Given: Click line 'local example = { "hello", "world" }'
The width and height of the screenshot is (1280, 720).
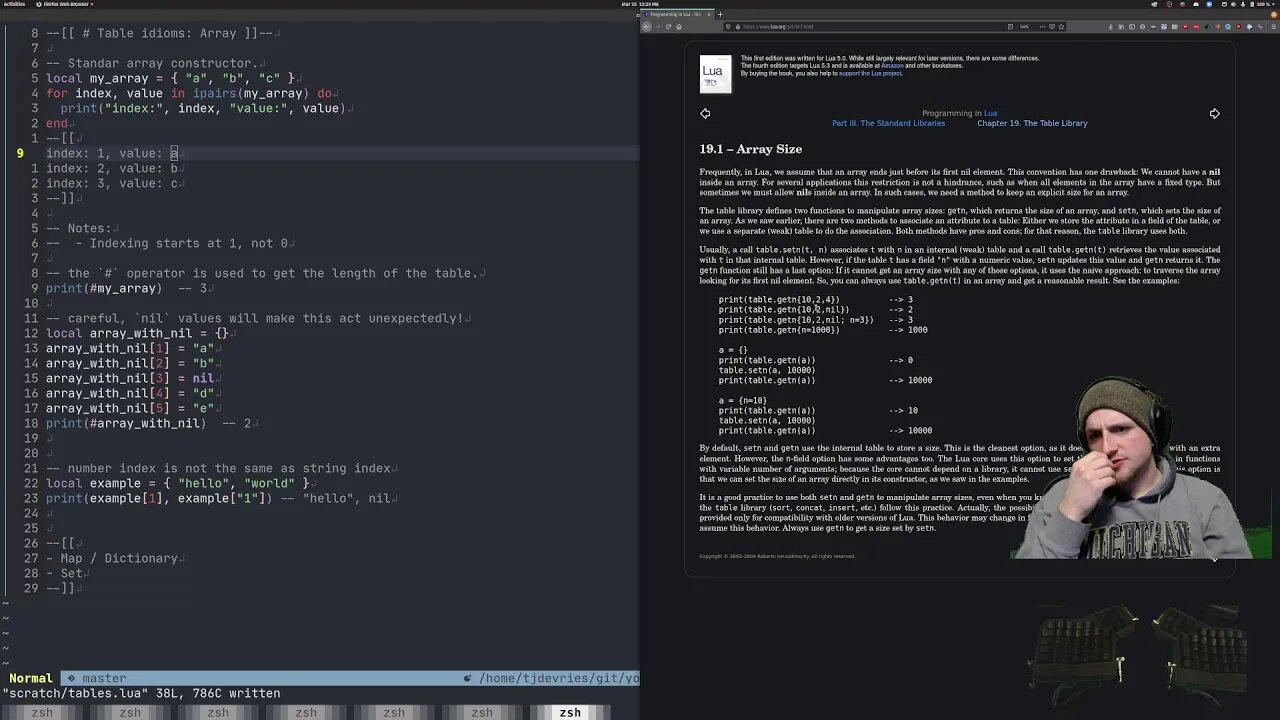Looking at the screenshot, I should coord(177,483).
